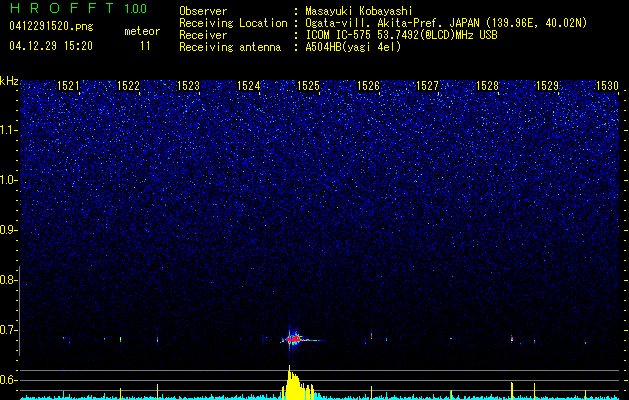Select the file name 0412291520.png
Screen dimensions: 629x400
[x=51, y=26]
